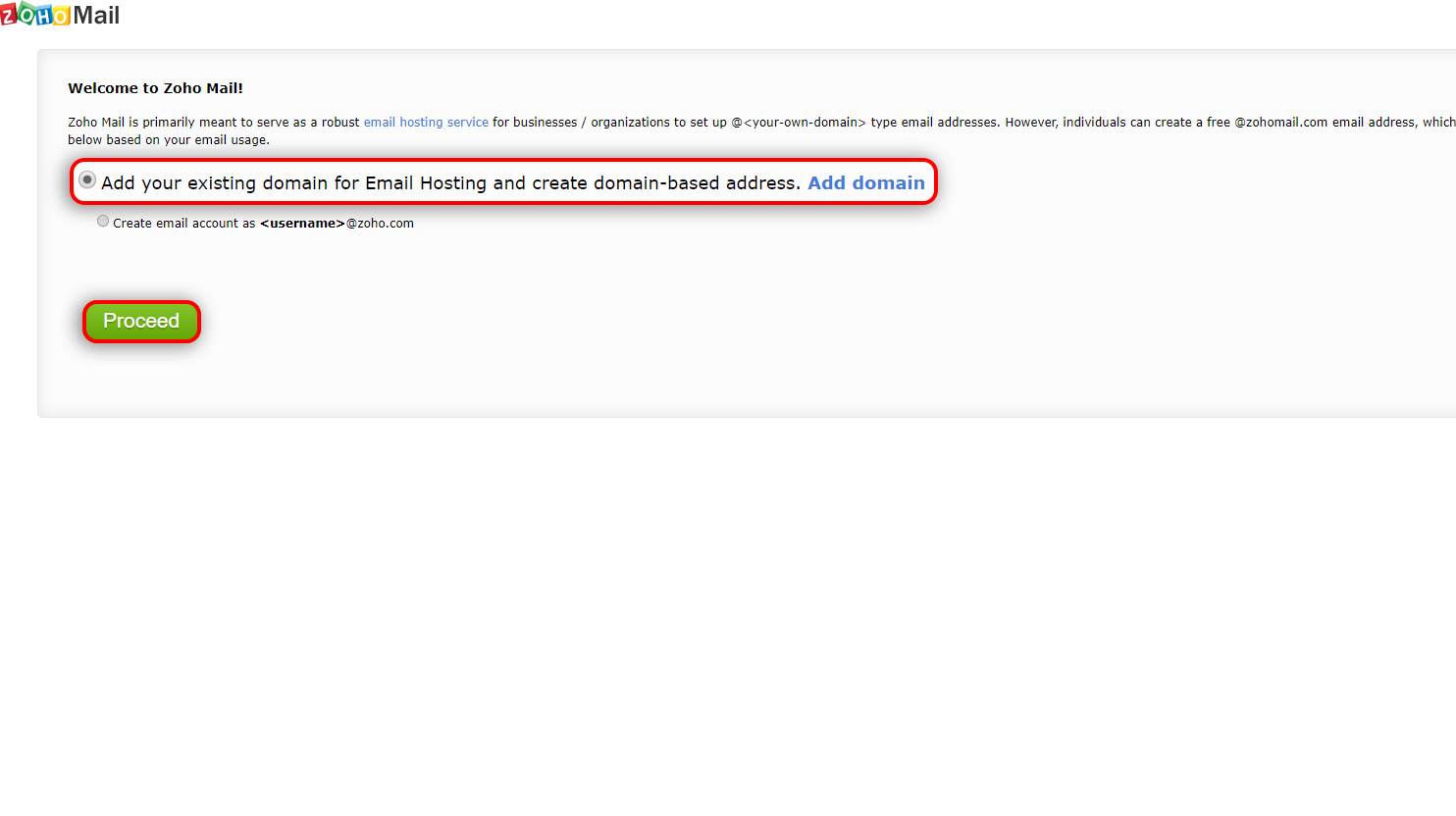Click the yellow O block of the Zoho logo

tap(62, 16)
